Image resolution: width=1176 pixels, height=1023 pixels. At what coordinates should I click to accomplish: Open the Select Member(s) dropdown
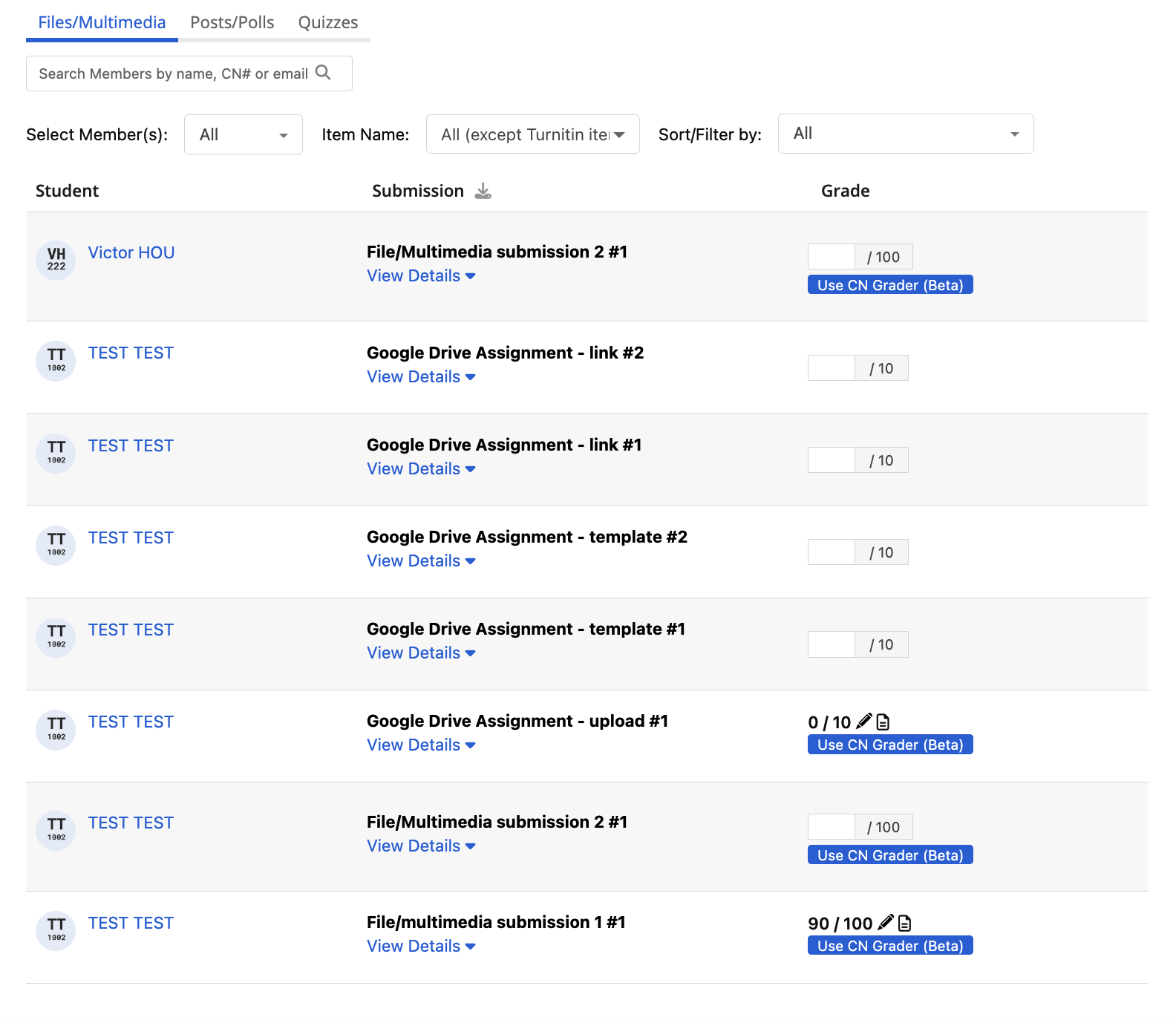(x=244, y=134)
